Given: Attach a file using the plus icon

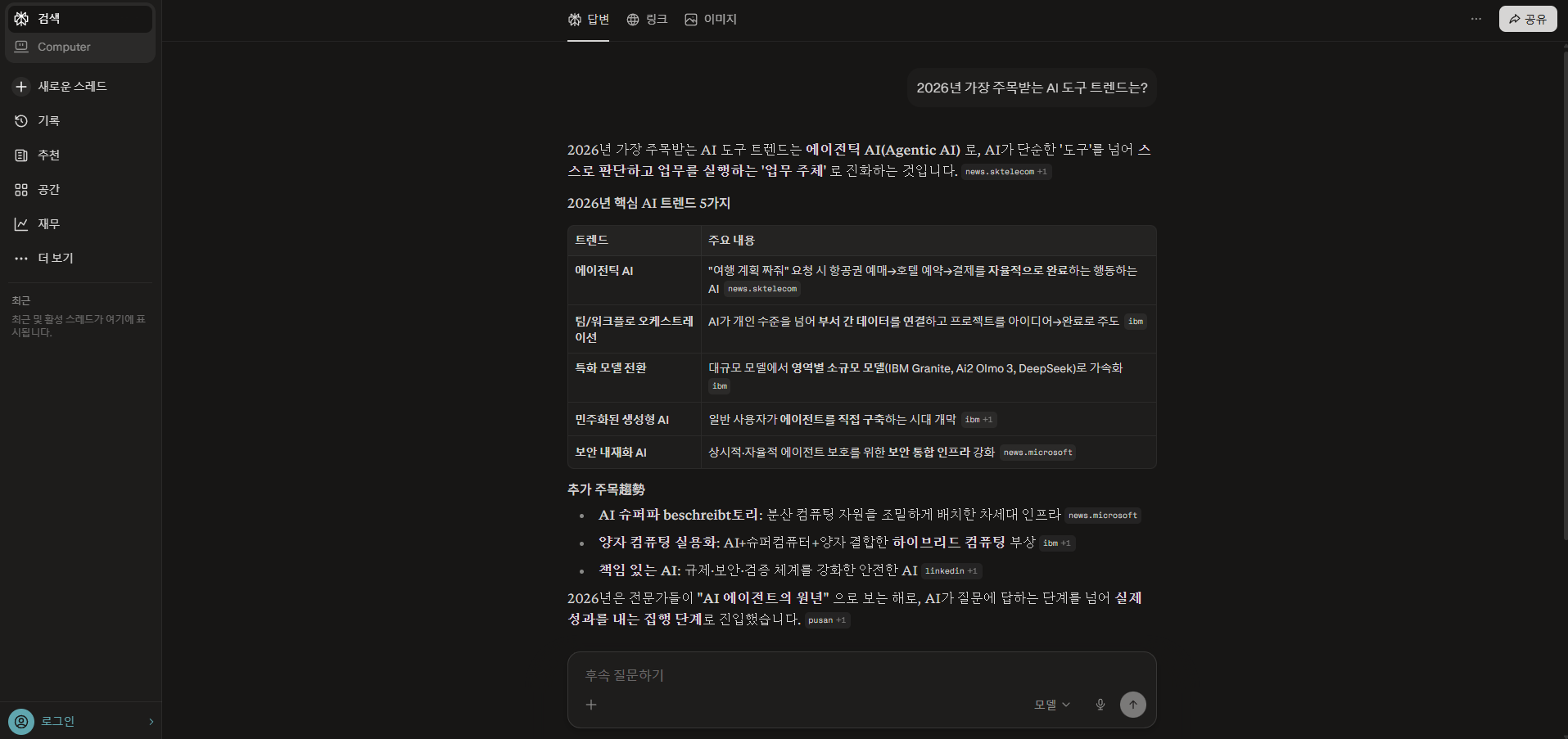Looking at the screenshot, I should [x=591, y=704].
